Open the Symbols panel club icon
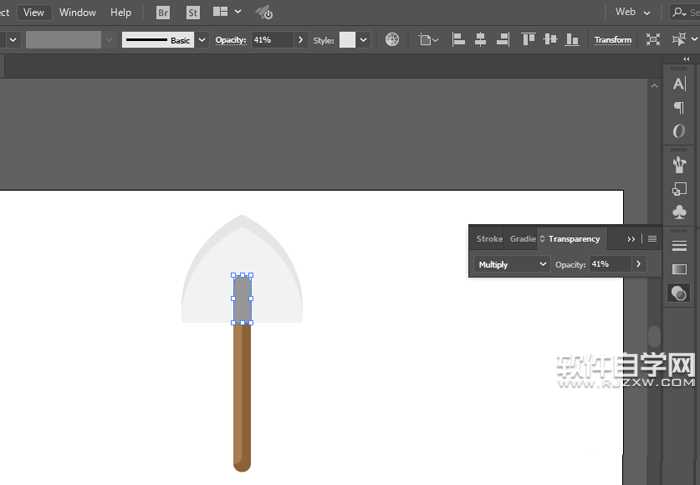 click(x=679, y=212)
